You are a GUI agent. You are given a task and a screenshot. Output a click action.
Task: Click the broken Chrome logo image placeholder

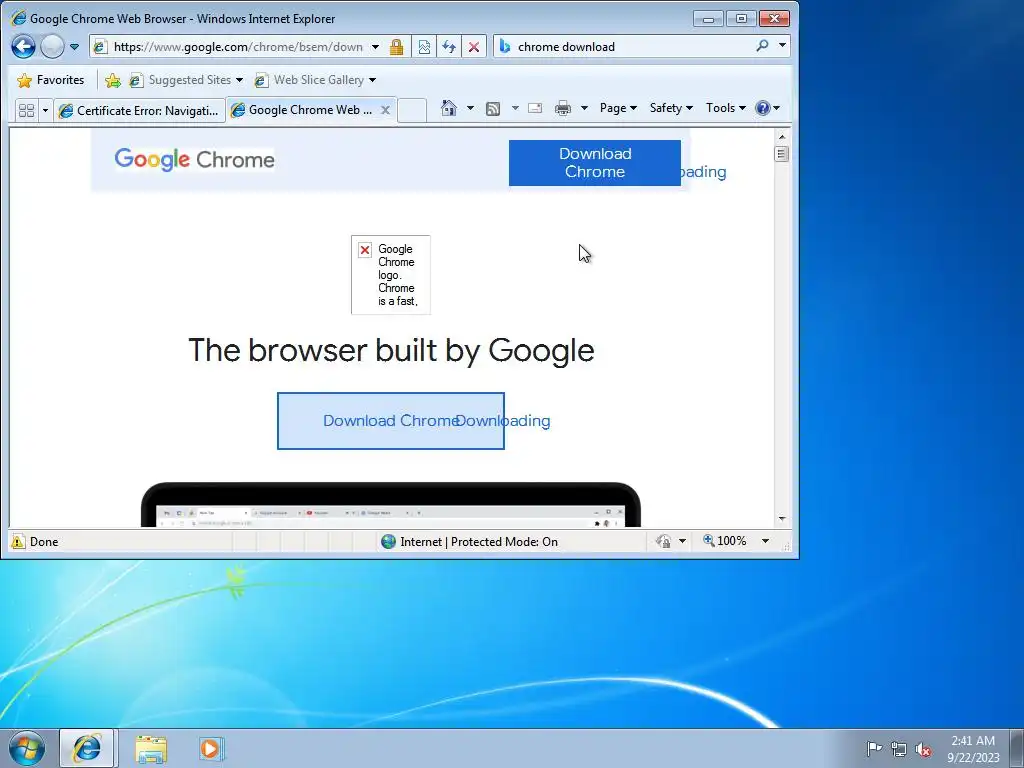click(x=391, y=274)
